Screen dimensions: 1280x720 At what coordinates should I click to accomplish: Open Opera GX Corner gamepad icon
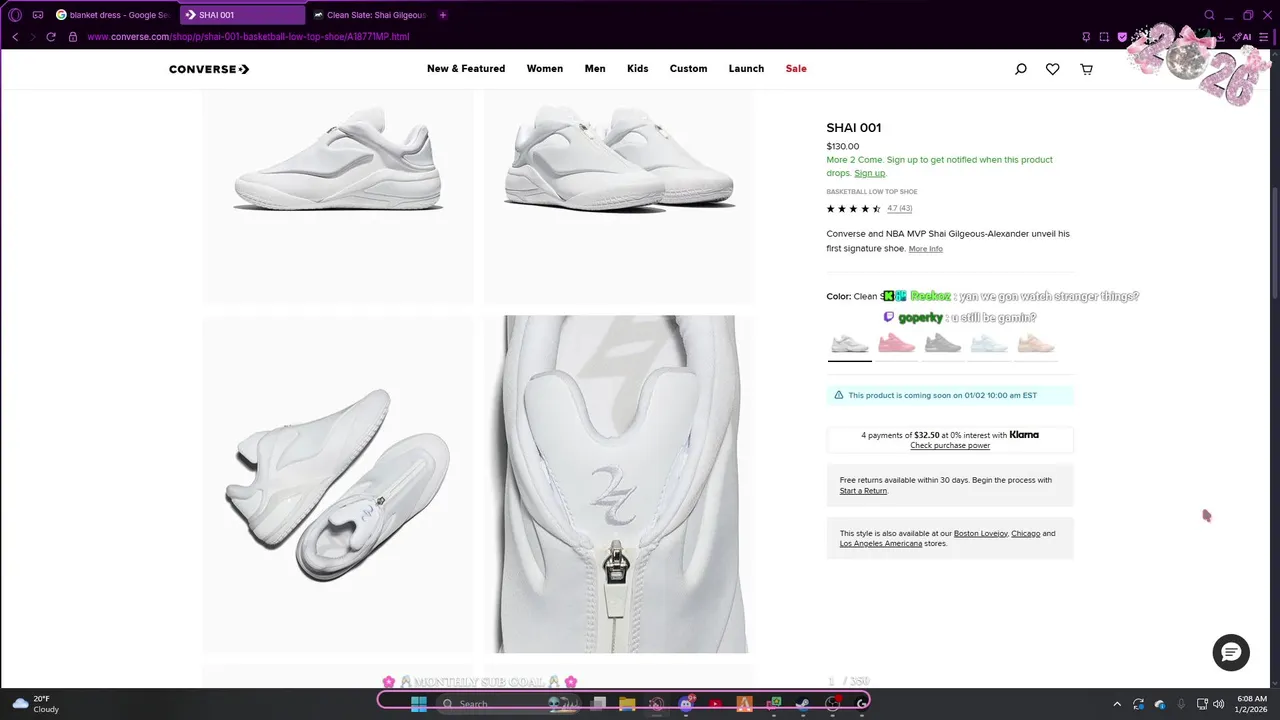click(x=38, y=15)
